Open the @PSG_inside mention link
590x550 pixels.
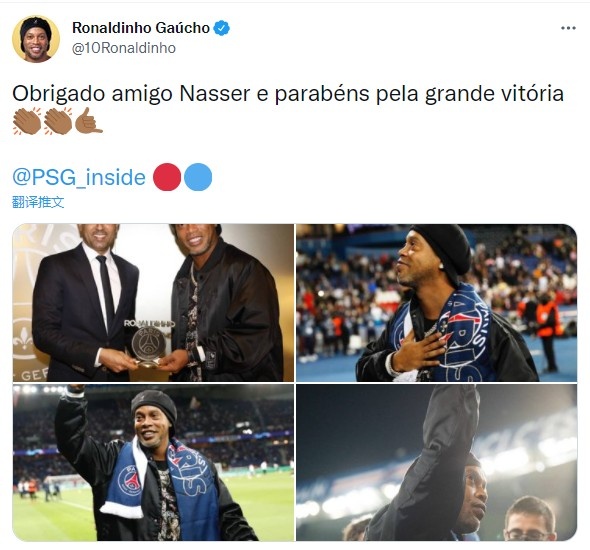(79, 177)
